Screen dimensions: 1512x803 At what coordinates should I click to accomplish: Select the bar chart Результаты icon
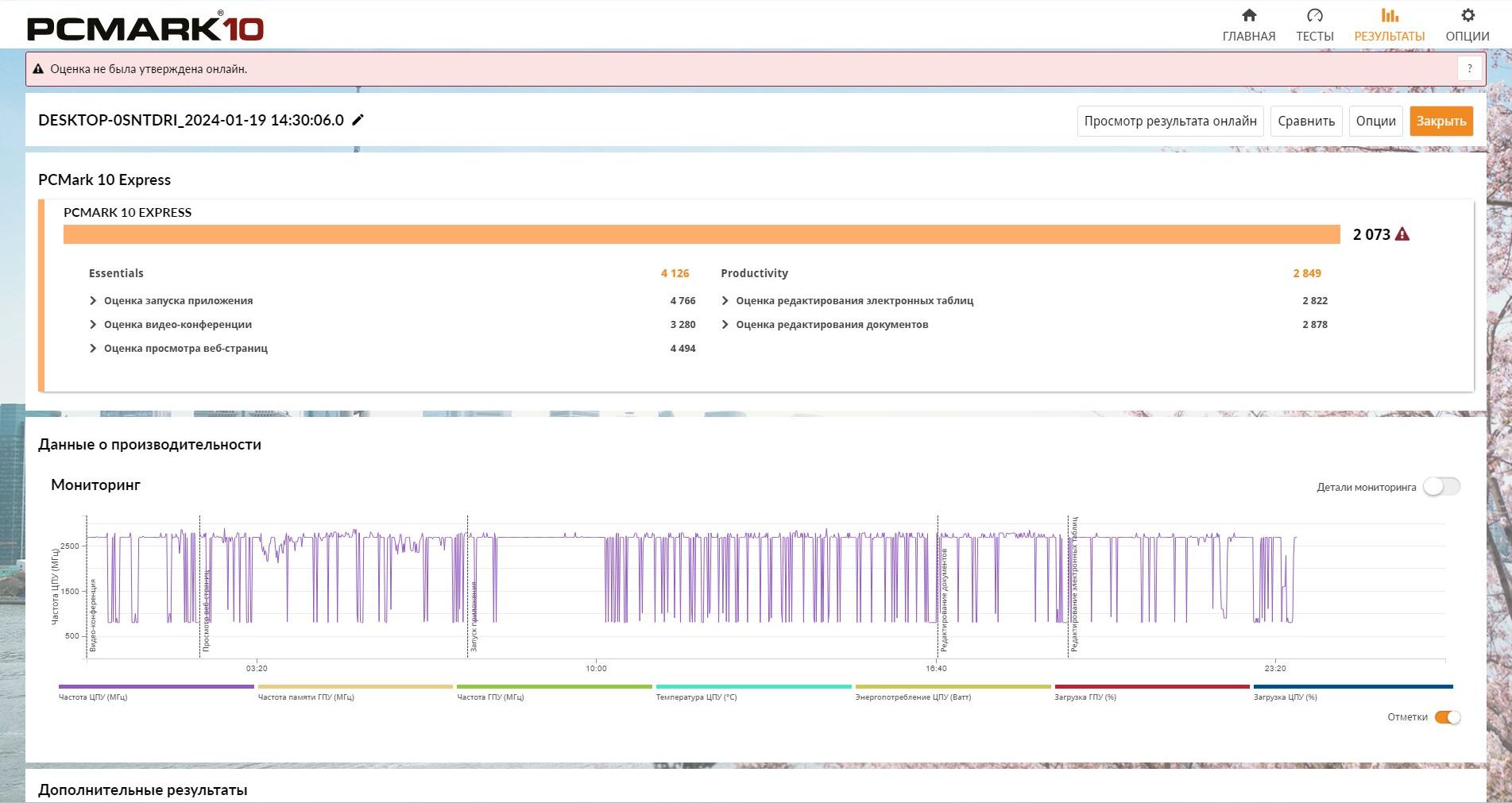click(x=1389, y=15)
